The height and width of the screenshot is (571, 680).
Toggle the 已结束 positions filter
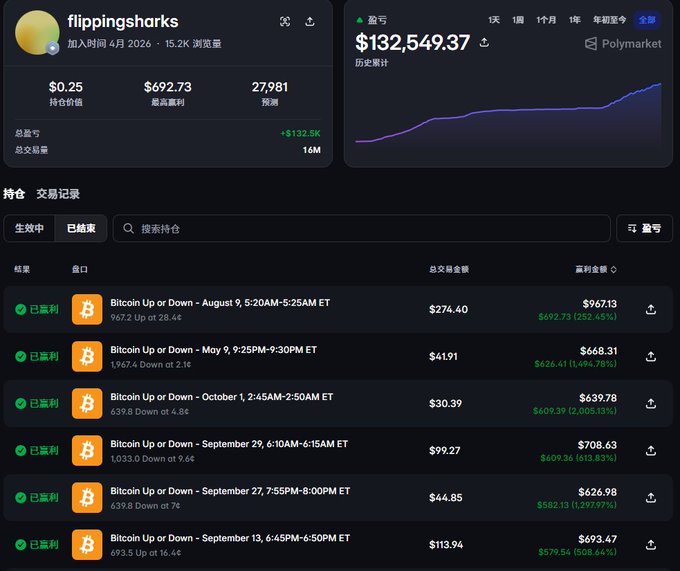[x=81, y=228]
